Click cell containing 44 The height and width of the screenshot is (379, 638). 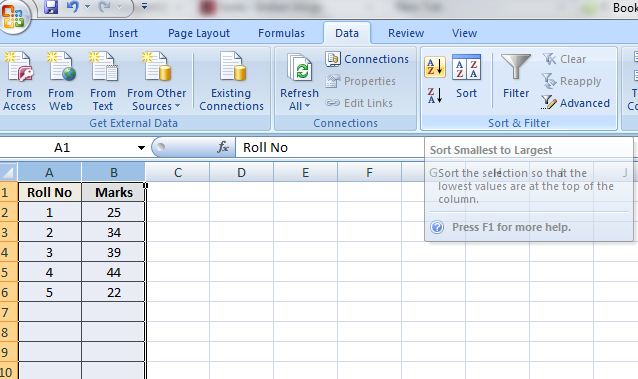(x=114, y=272)
